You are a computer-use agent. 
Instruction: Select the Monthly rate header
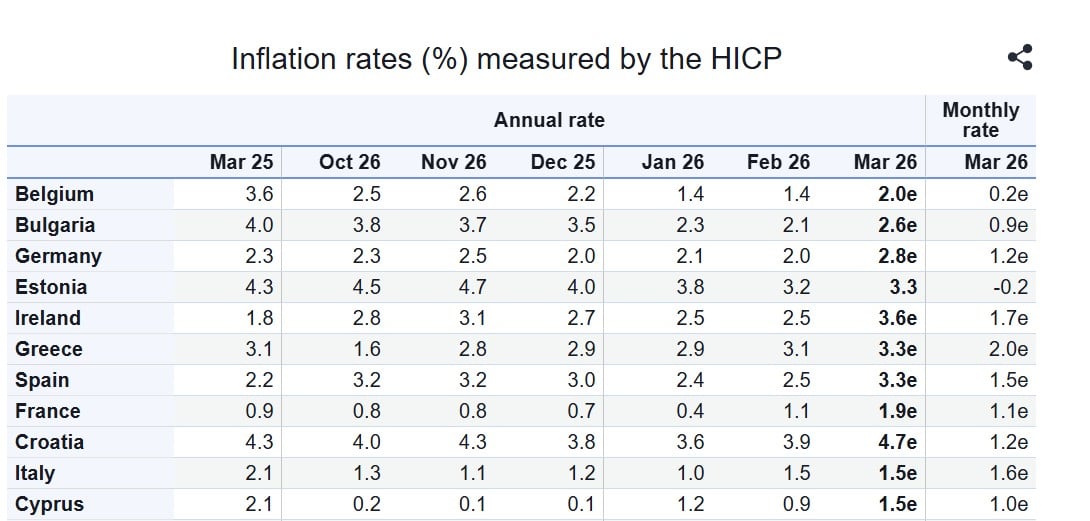980,120
